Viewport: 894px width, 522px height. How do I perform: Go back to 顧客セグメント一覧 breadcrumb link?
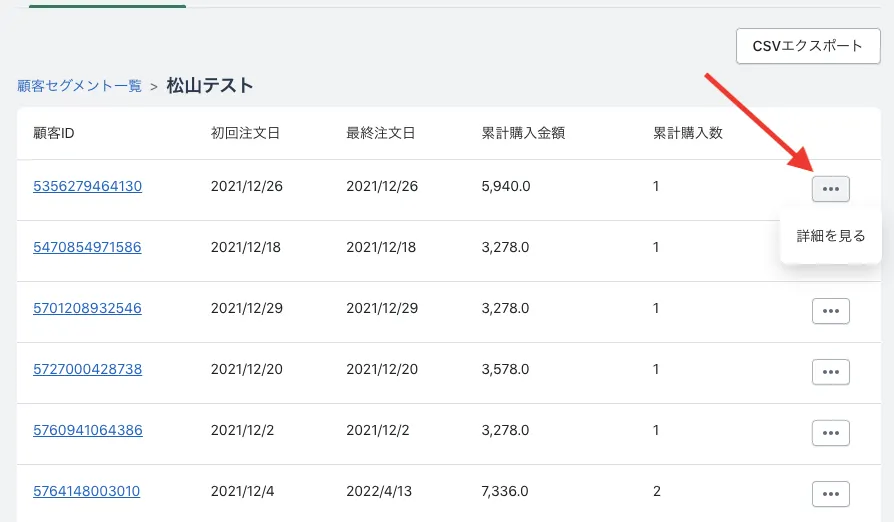[x=79, y=86]
